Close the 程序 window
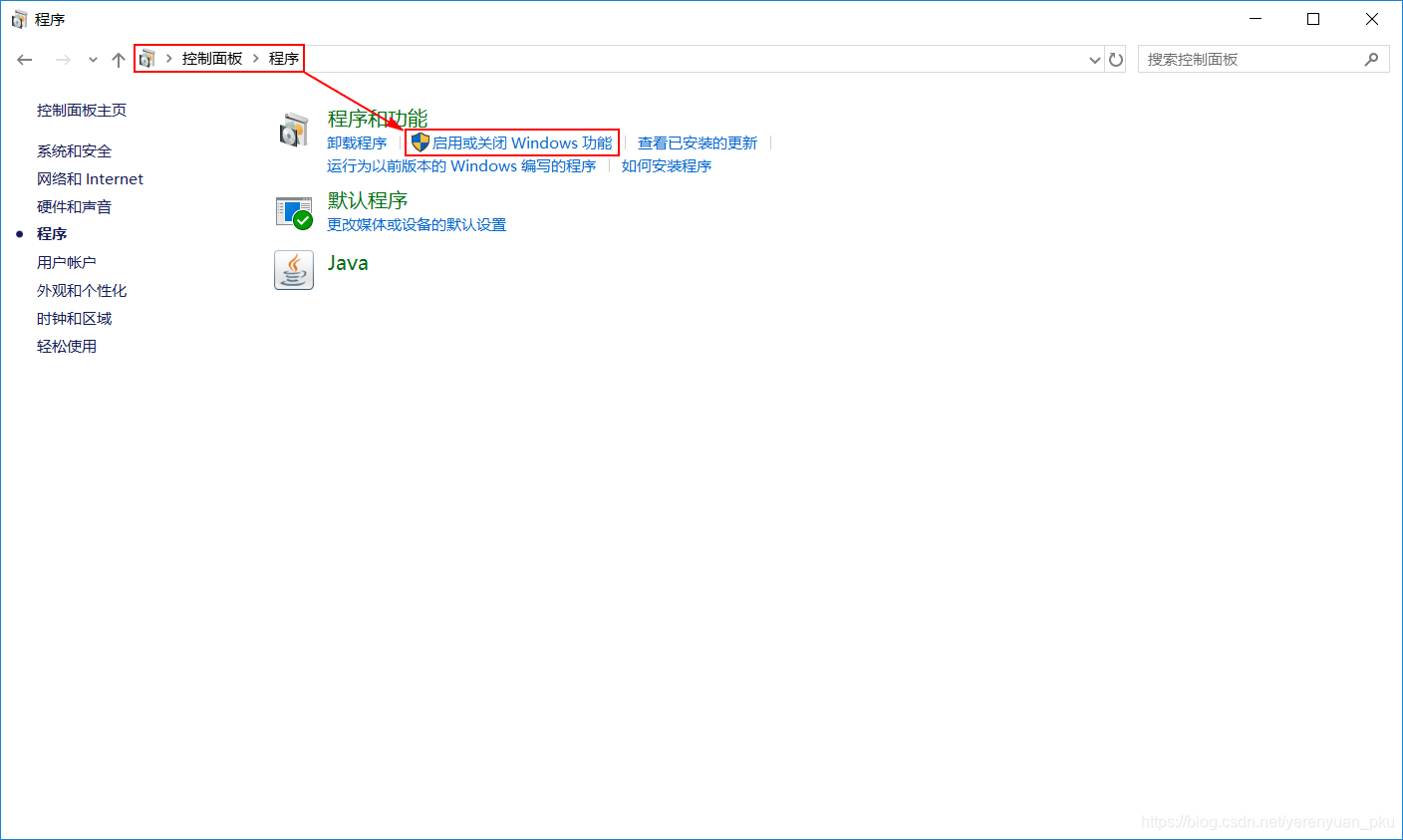The width and height of the screenshot is (1403, 840). point(1372,19)
